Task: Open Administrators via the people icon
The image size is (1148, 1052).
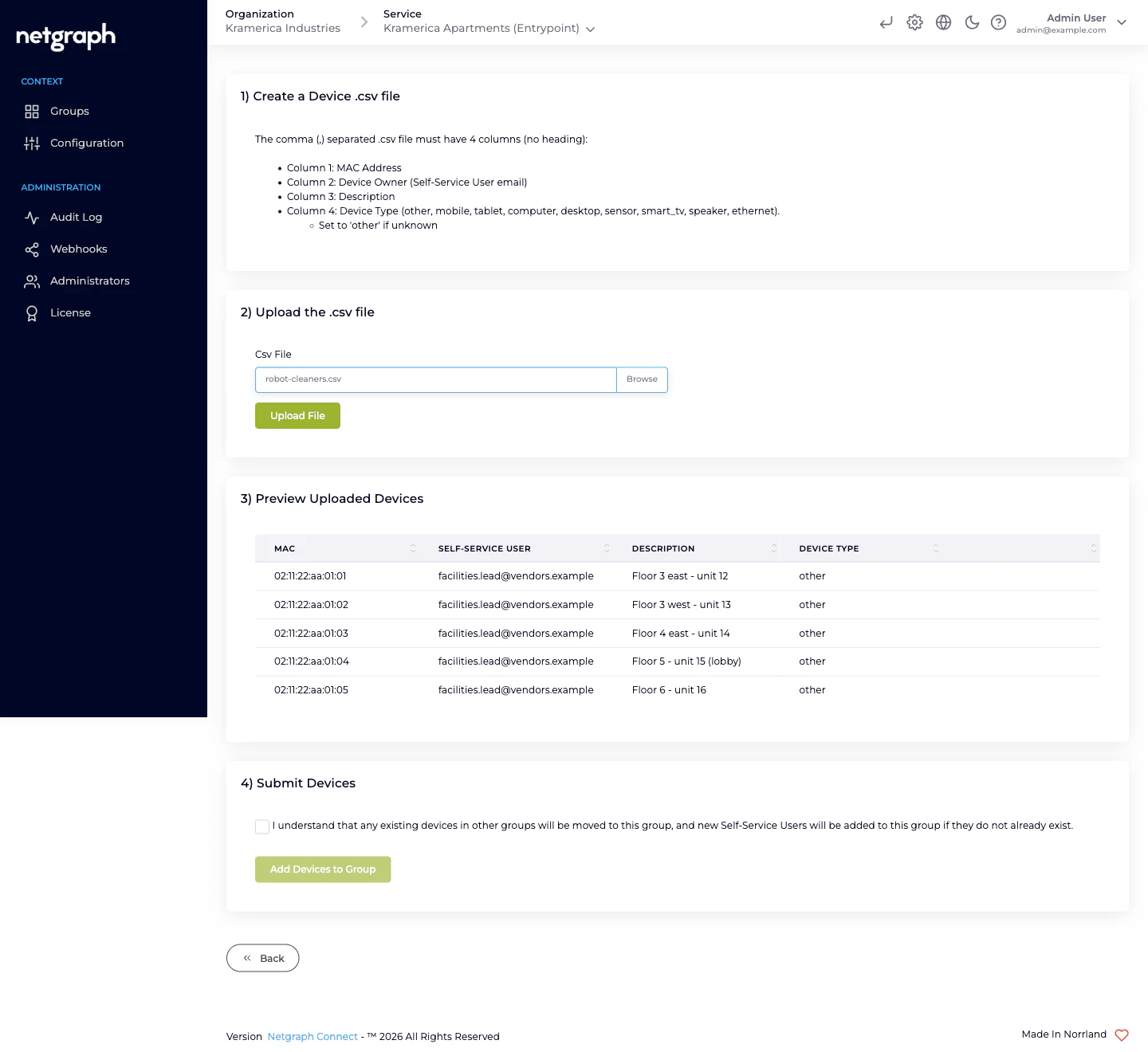Action: (x=32, y=281)
